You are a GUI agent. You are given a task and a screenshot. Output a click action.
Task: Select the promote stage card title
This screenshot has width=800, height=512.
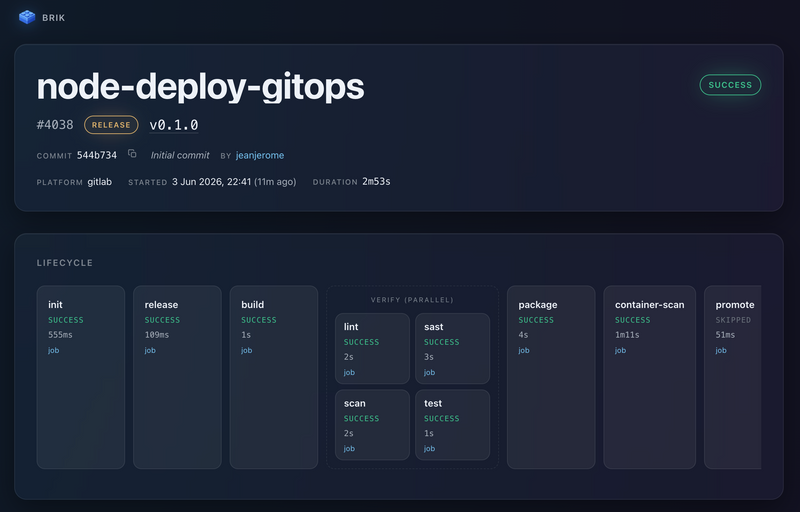click(735, 304)
